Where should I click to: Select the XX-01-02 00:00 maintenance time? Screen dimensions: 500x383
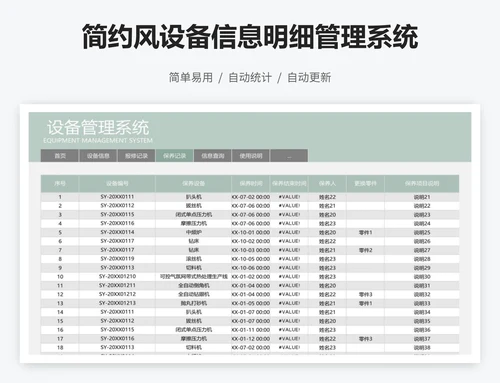251,277
